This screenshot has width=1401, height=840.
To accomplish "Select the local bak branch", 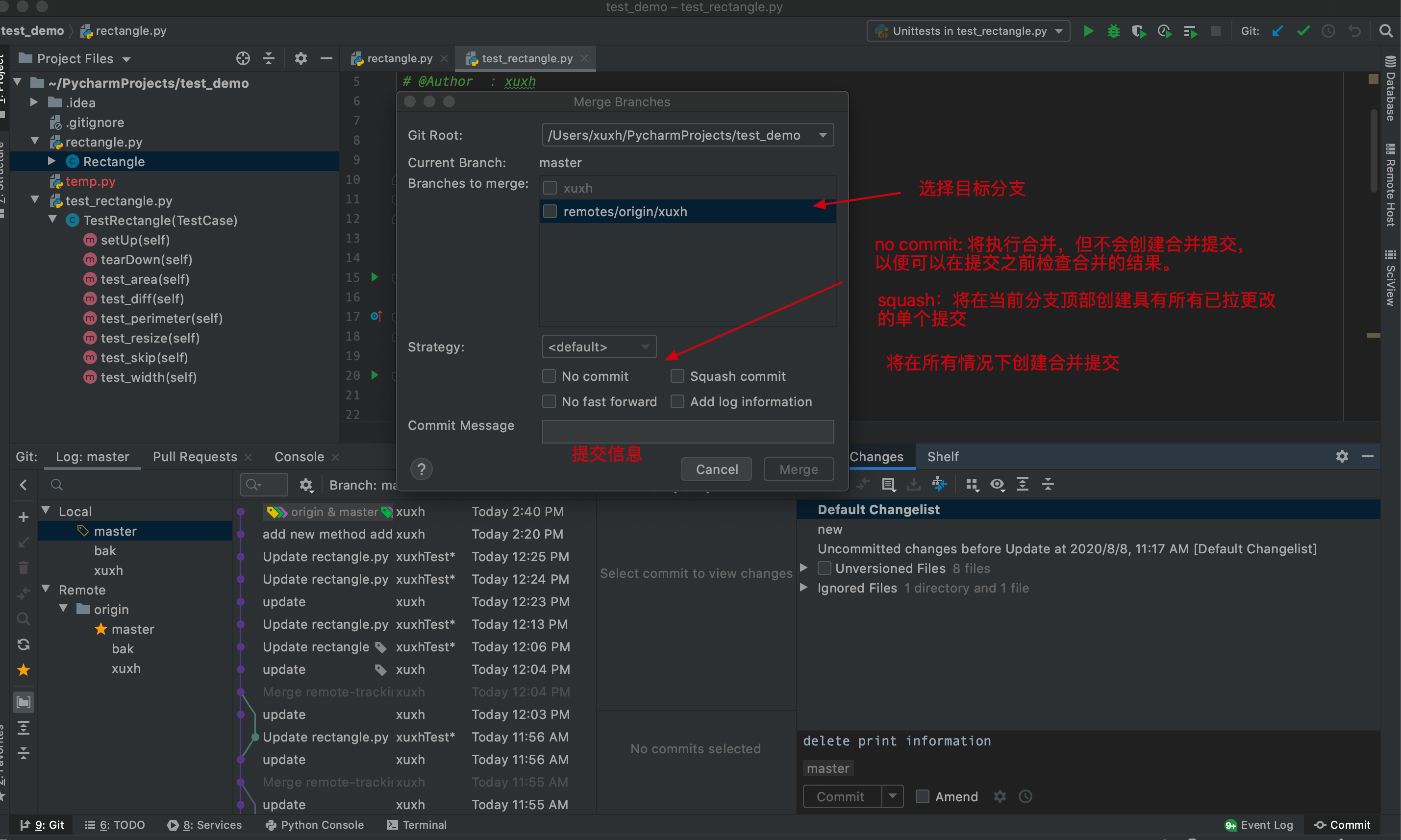I will click(x=105, y=551).
